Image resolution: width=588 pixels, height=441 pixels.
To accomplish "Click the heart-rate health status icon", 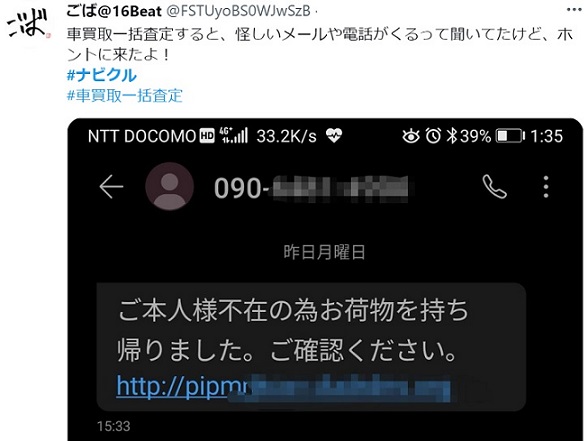I will click(333, 135).
